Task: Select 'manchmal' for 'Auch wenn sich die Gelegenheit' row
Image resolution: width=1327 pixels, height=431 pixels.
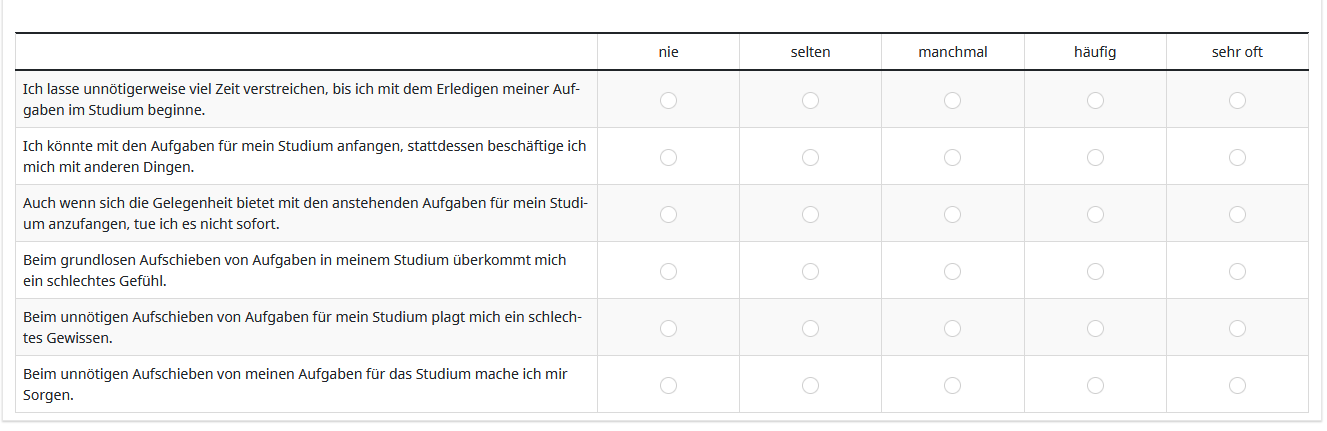Action: [952, 214]
